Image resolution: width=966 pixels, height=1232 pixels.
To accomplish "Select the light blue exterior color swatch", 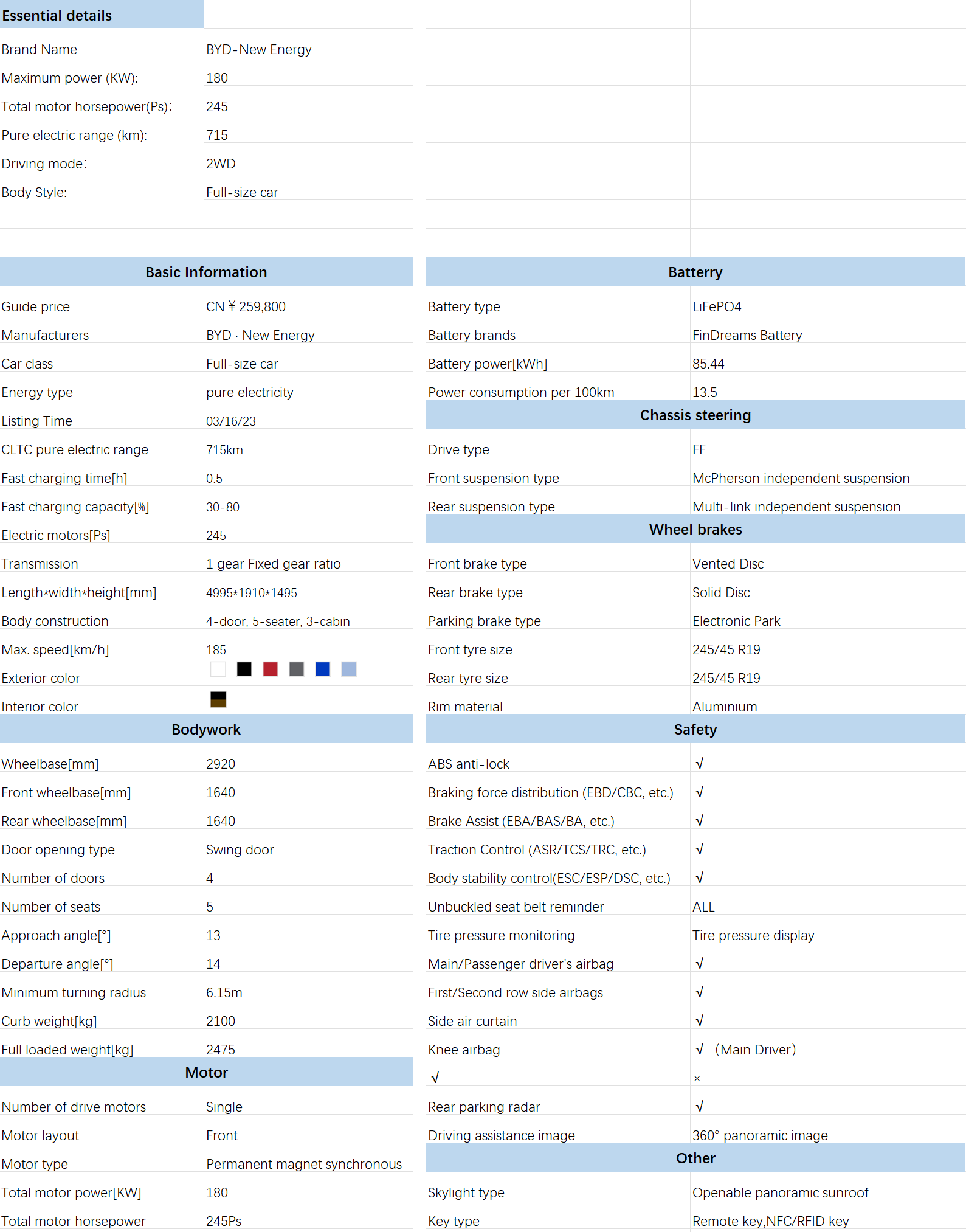I will point(349,670).
